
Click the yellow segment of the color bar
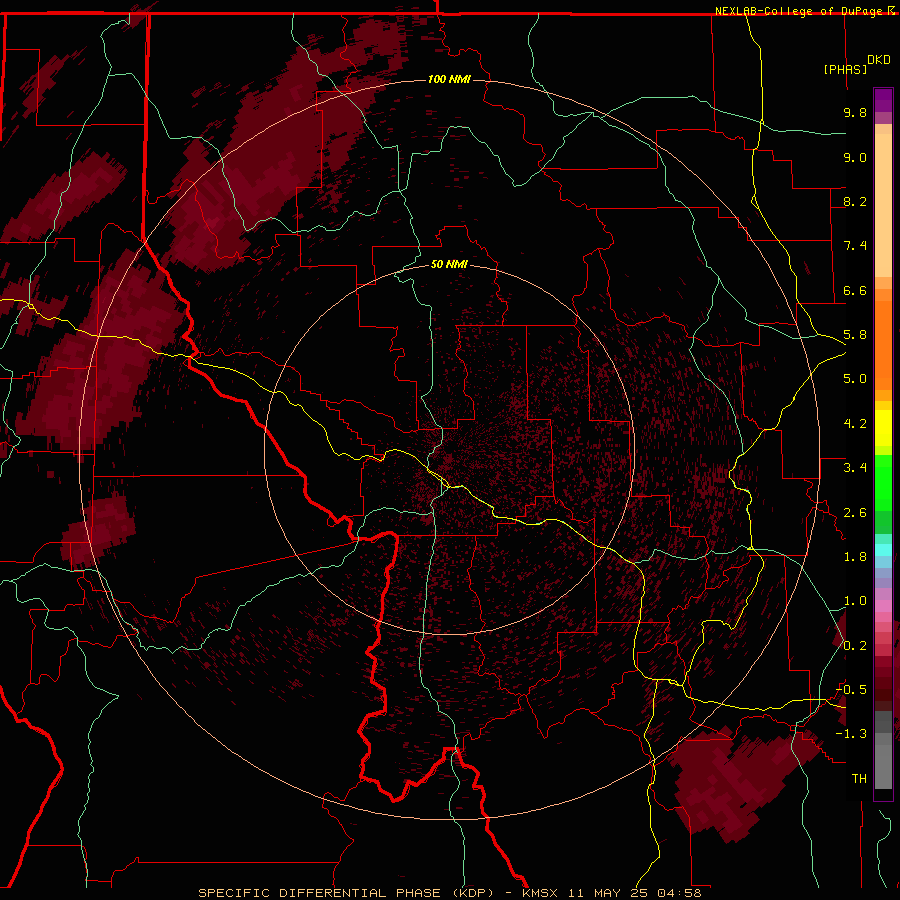[x=883, y=428]
